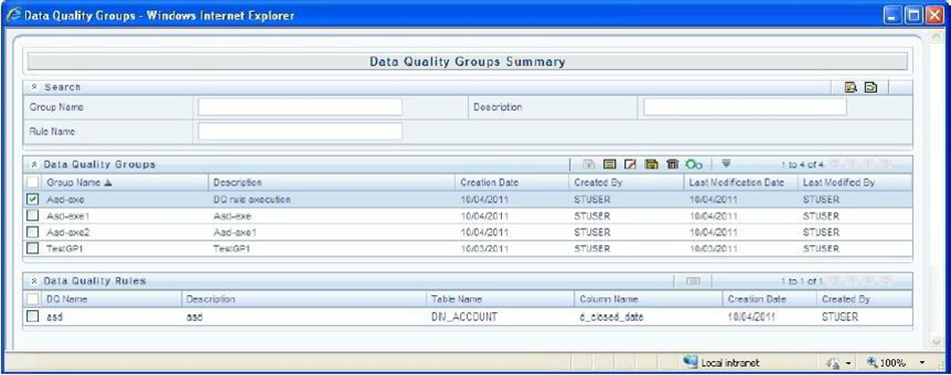The image size is (951, 375).
Task: Click the '10/03/2011' creation date cell
Action: tap(485, 248)
